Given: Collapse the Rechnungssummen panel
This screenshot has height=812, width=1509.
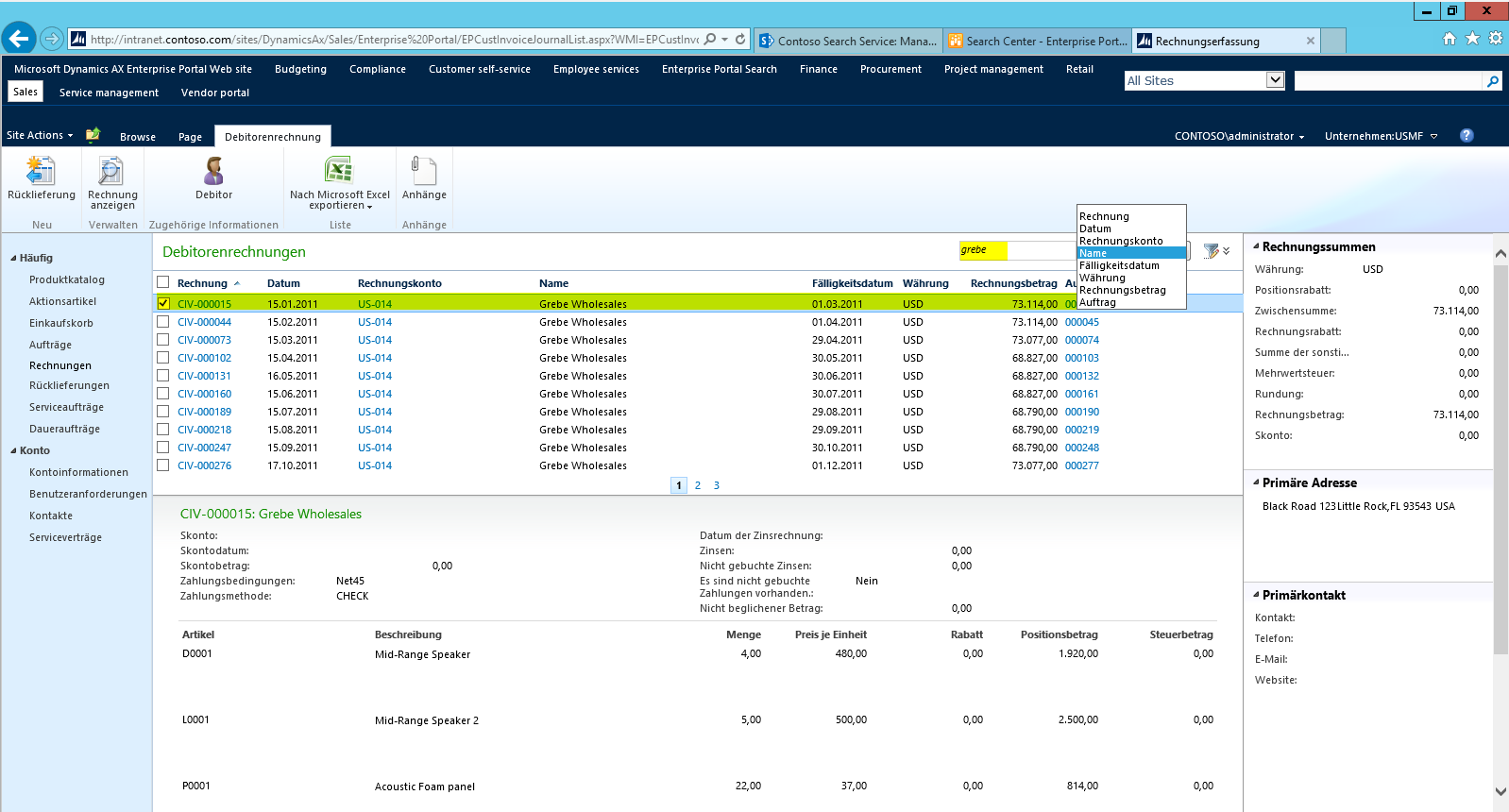Looking at the screenshot, I should tap(1257, 246).
